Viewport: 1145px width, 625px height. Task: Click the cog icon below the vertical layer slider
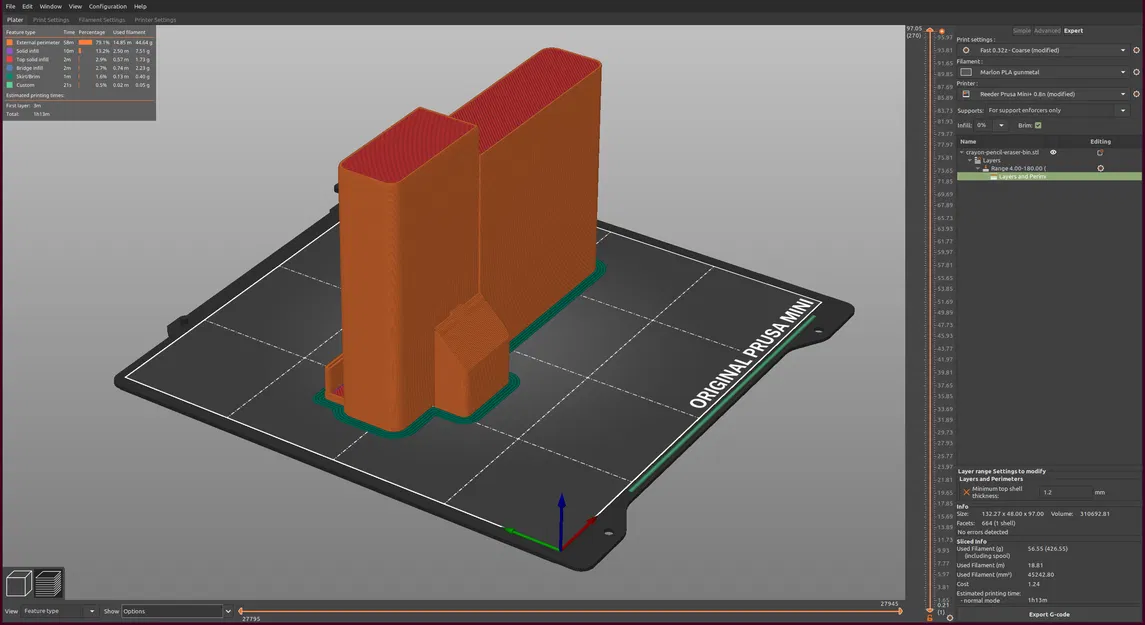pyautogui.click(x=950, y=618)
